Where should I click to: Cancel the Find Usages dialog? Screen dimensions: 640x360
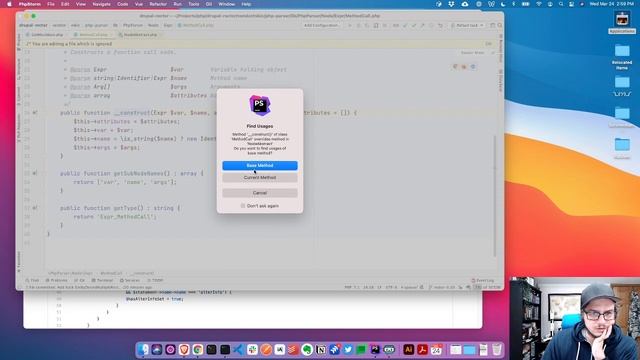260,193
